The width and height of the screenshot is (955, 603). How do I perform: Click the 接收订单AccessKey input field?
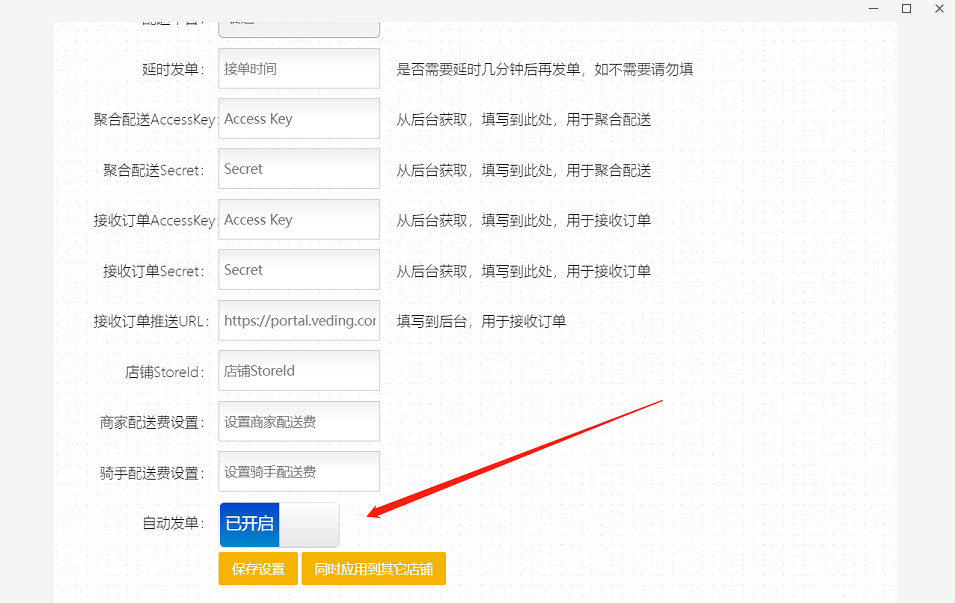tap(299, 220)
